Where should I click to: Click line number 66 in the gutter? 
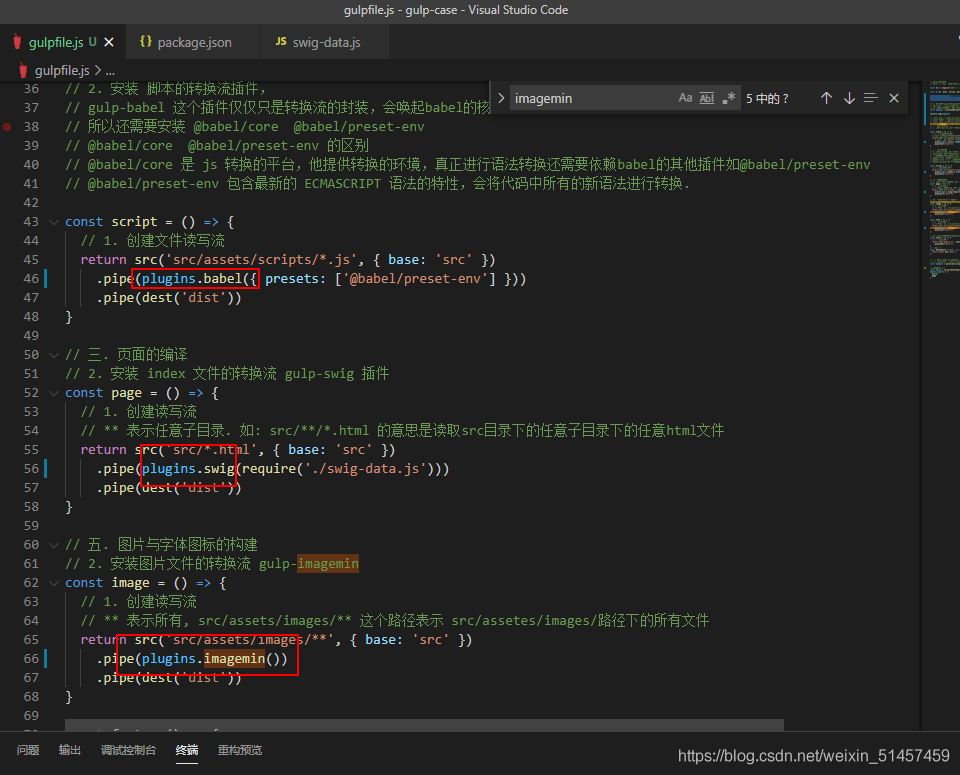pyautogui.click(x=31, y=659)
